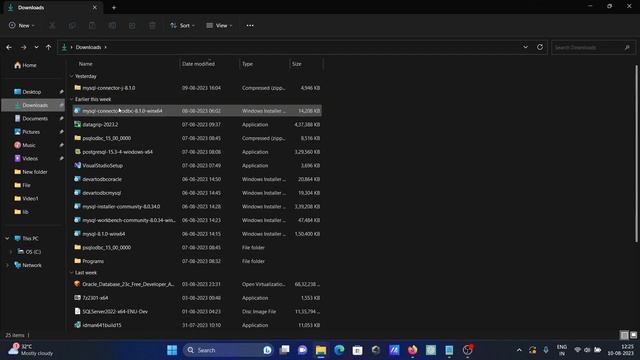Select SQLServer2022-x64-ENU-Dev disc image
This screenshot has height=360, width=640.
(197, 311)
